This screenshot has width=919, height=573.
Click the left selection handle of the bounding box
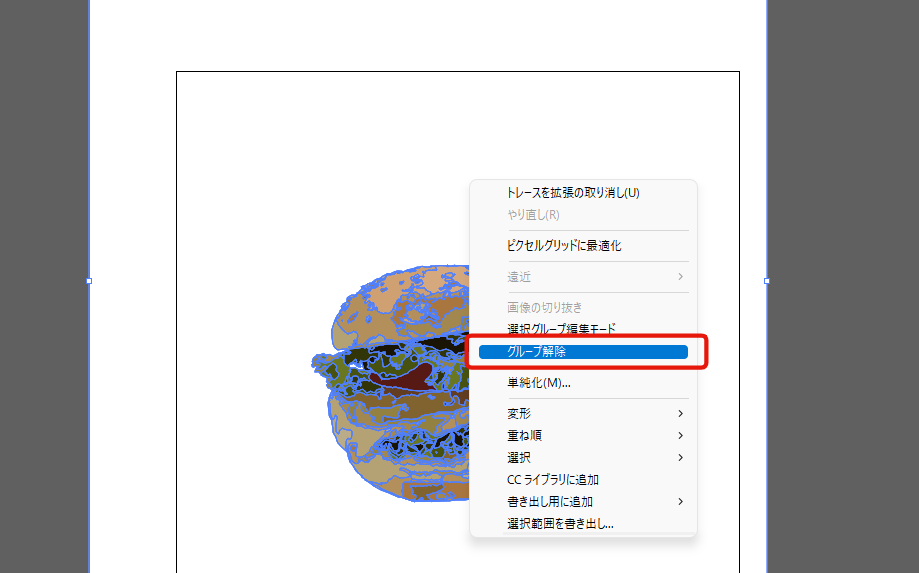coord(89,281)
